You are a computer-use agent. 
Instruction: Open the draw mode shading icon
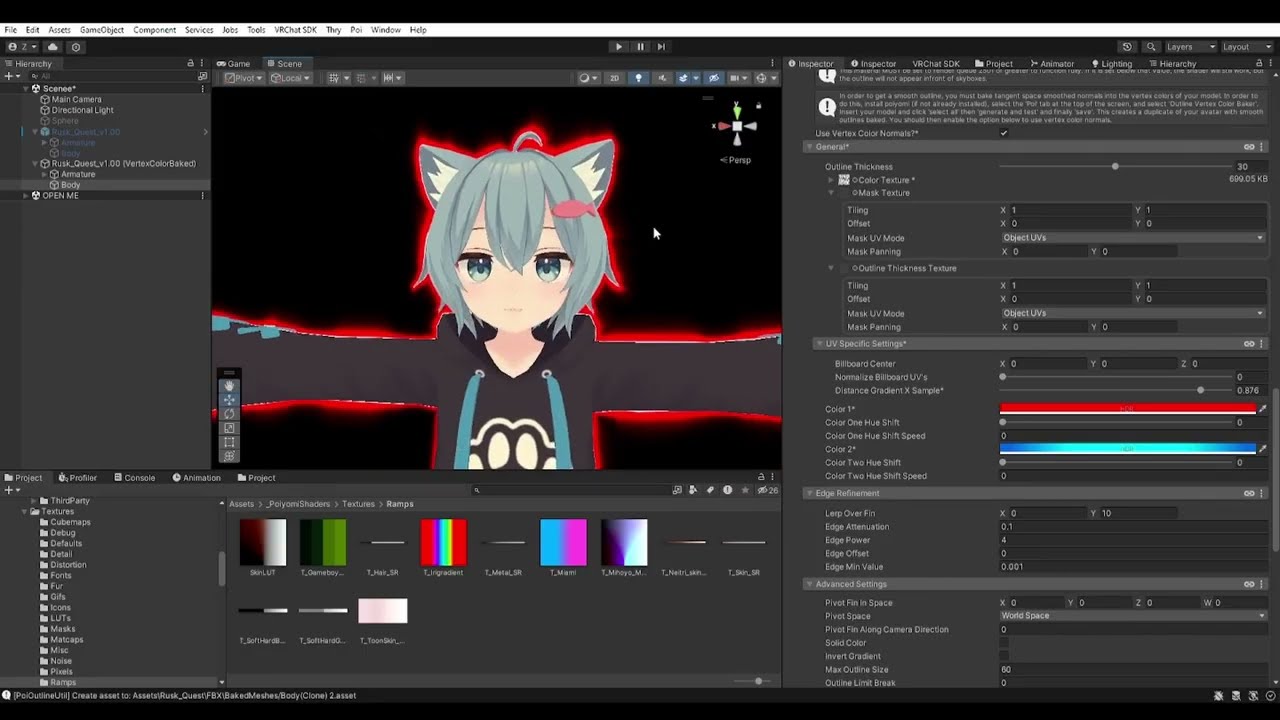coord(587,78)
